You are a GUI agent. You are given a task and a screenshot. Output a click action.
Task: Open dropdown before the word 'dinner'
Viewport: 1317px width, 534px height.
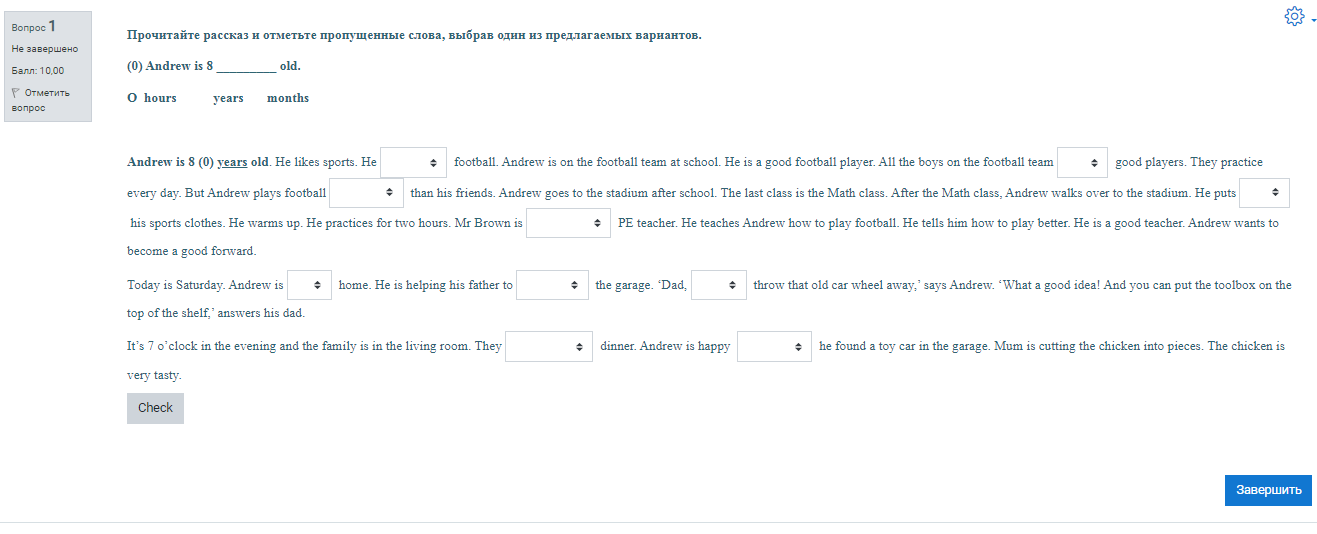[x=549, y=347]
